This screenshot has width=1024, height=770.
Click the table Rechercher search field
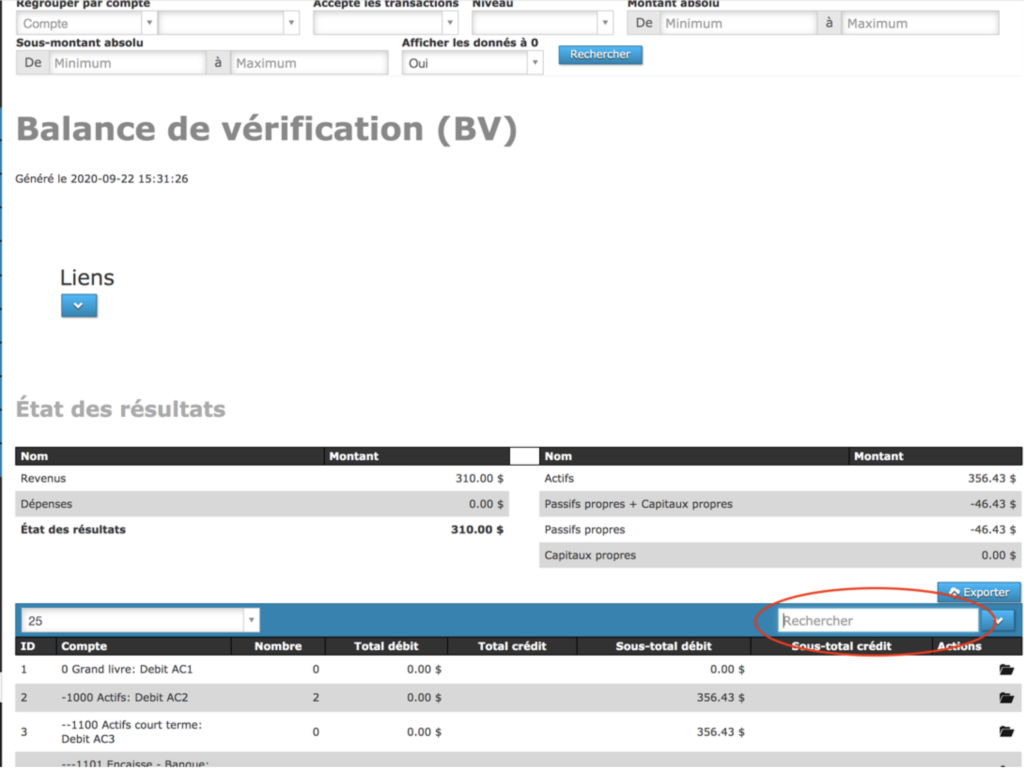(x=878, y=621)
